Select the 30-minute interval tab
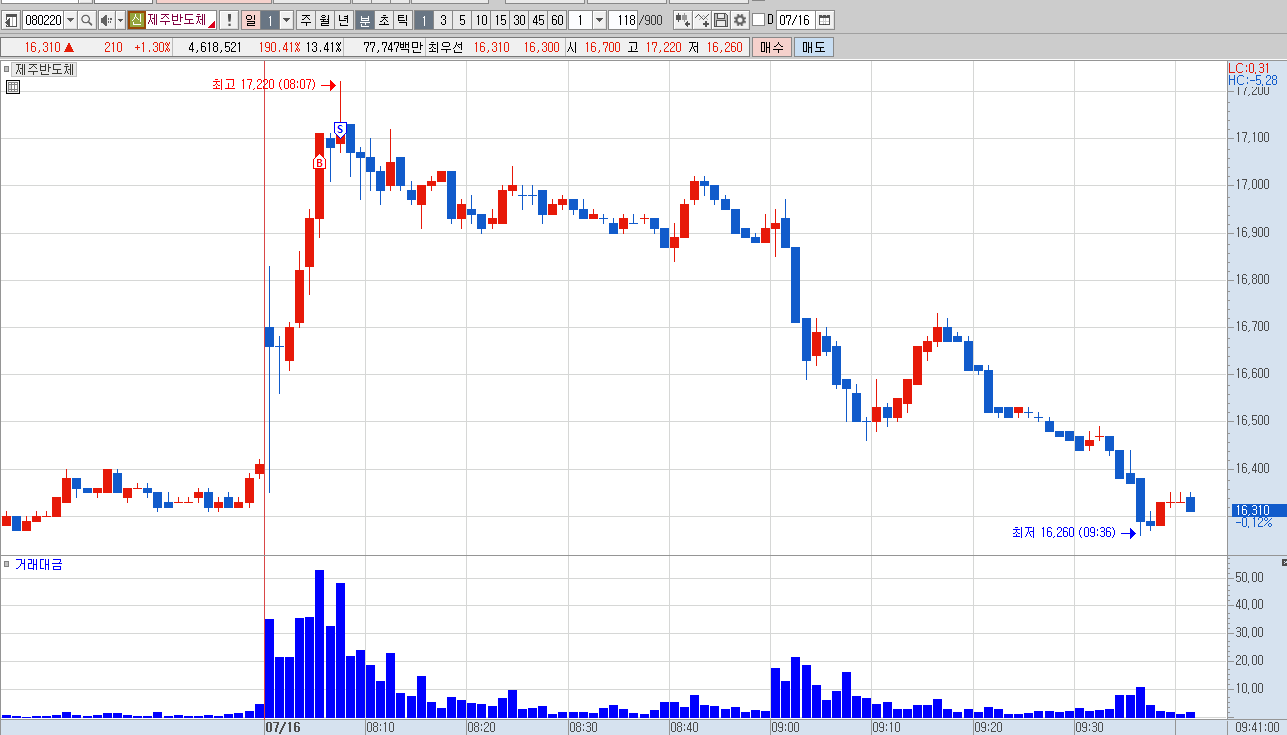The height and width of the screenshot is (735, 1287). (x=519, y=20)
